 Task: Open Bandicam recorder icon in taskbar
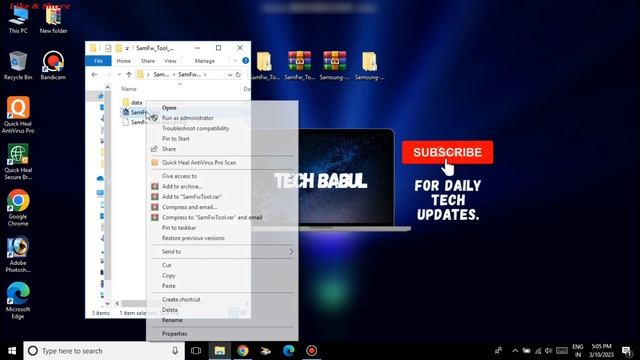coord(311,351)
